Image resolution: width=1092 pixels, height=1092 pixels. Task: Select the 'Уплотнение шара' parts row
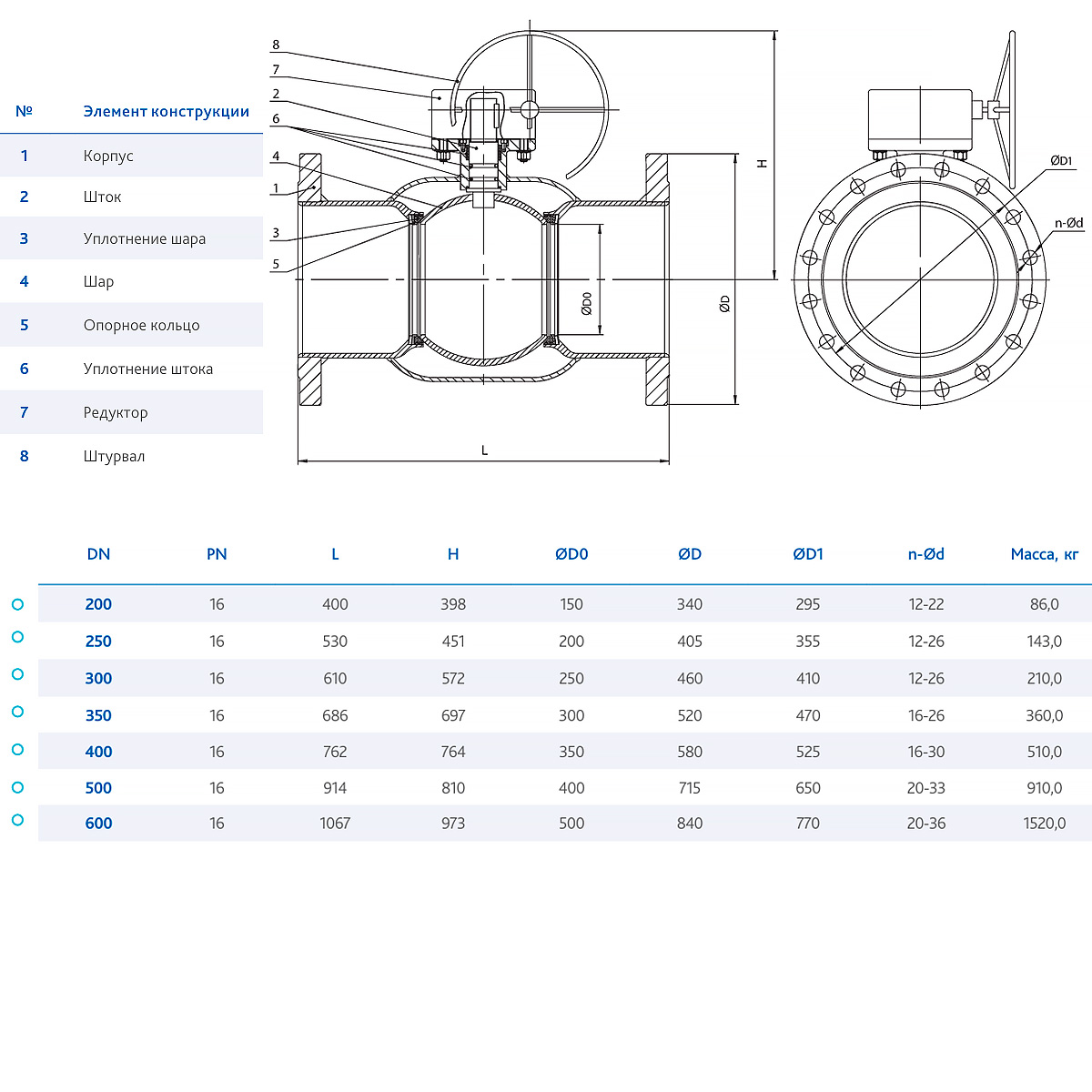[x=144, y=239]
